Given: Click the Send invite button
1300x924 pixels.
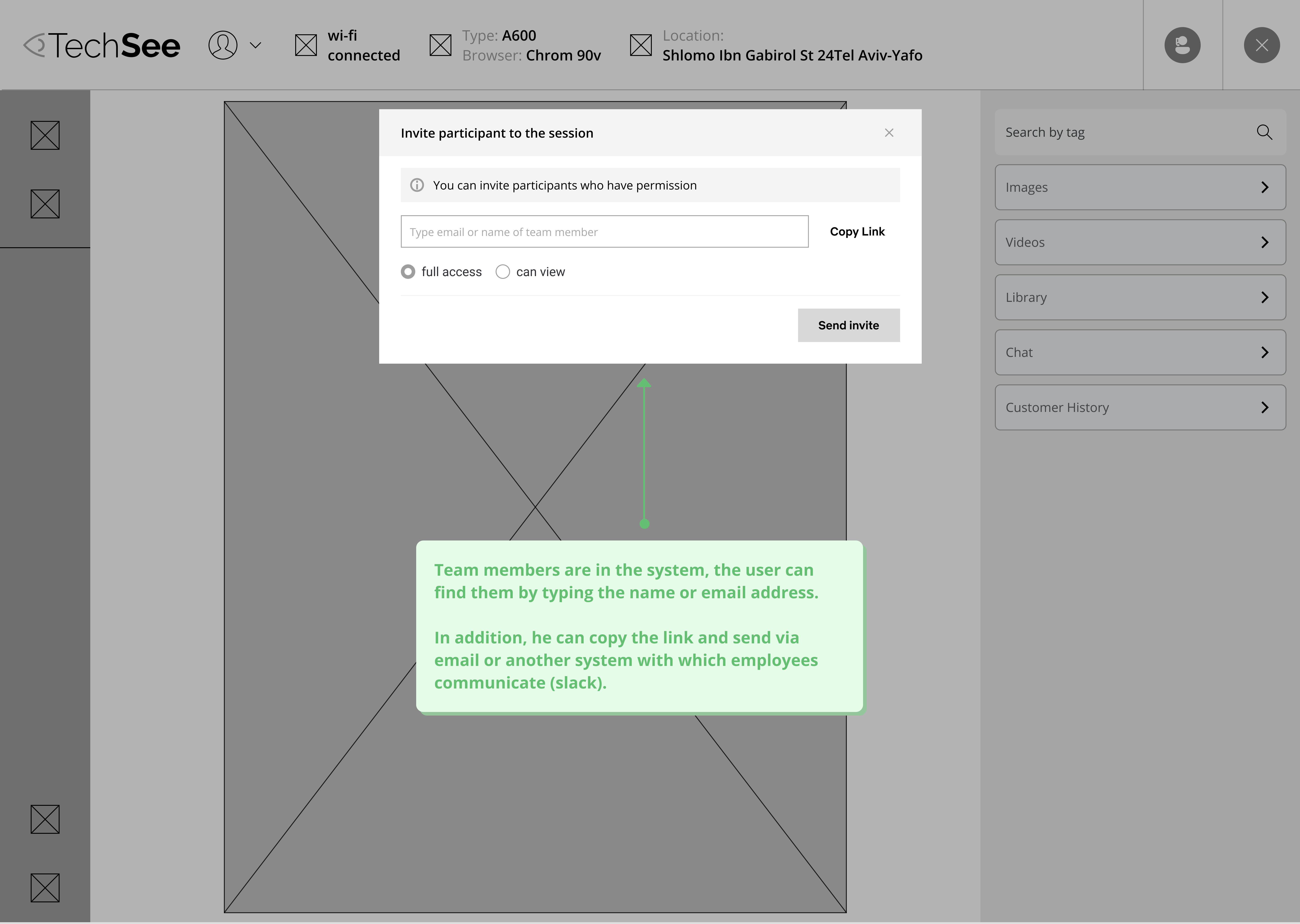Looking at the screenshot, I should click(x=849, y=326).
